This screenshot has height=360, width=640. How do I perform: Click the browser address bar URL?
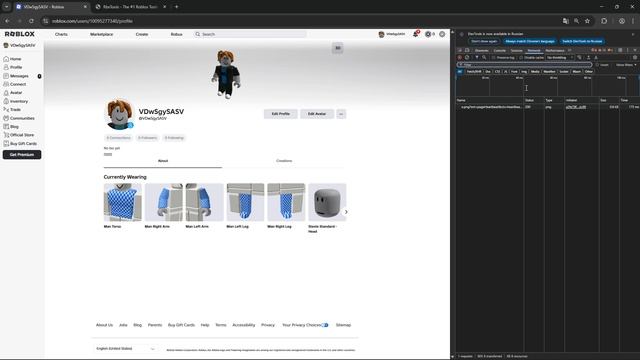92,21
